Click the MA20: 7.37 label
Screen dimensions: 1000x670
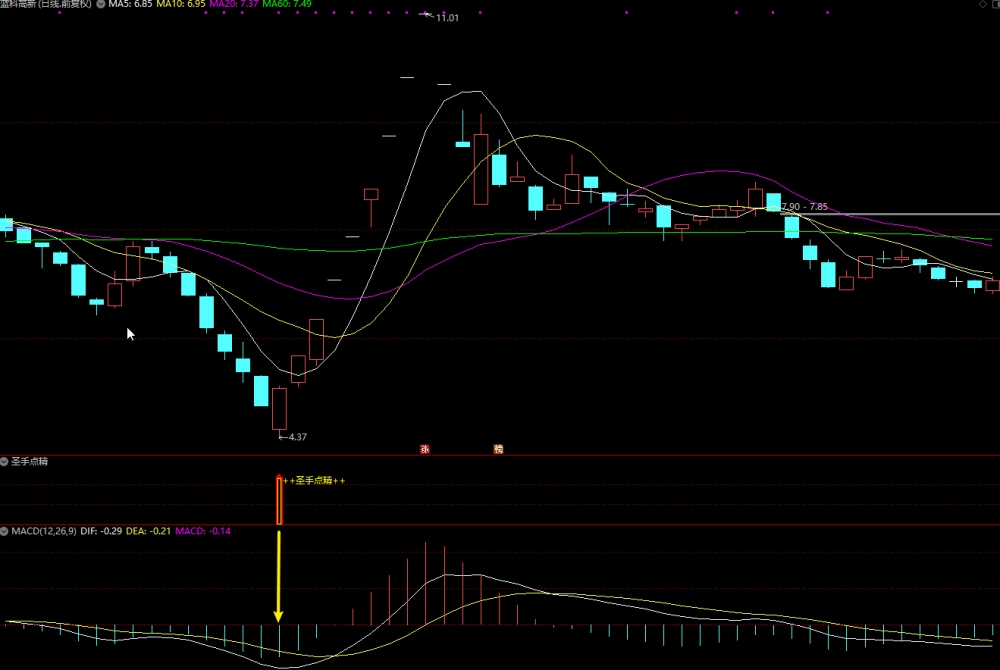point(234,4)
